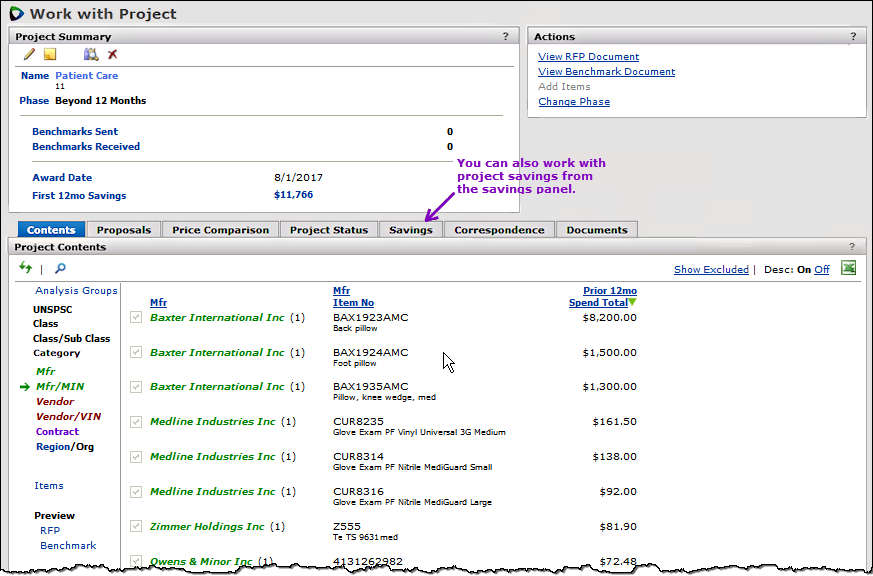Viewport: 873px width, 576px height.
Task: Toggle checkbox for Baxter BAX1923AMC row
Action: (x=137, y=318)
